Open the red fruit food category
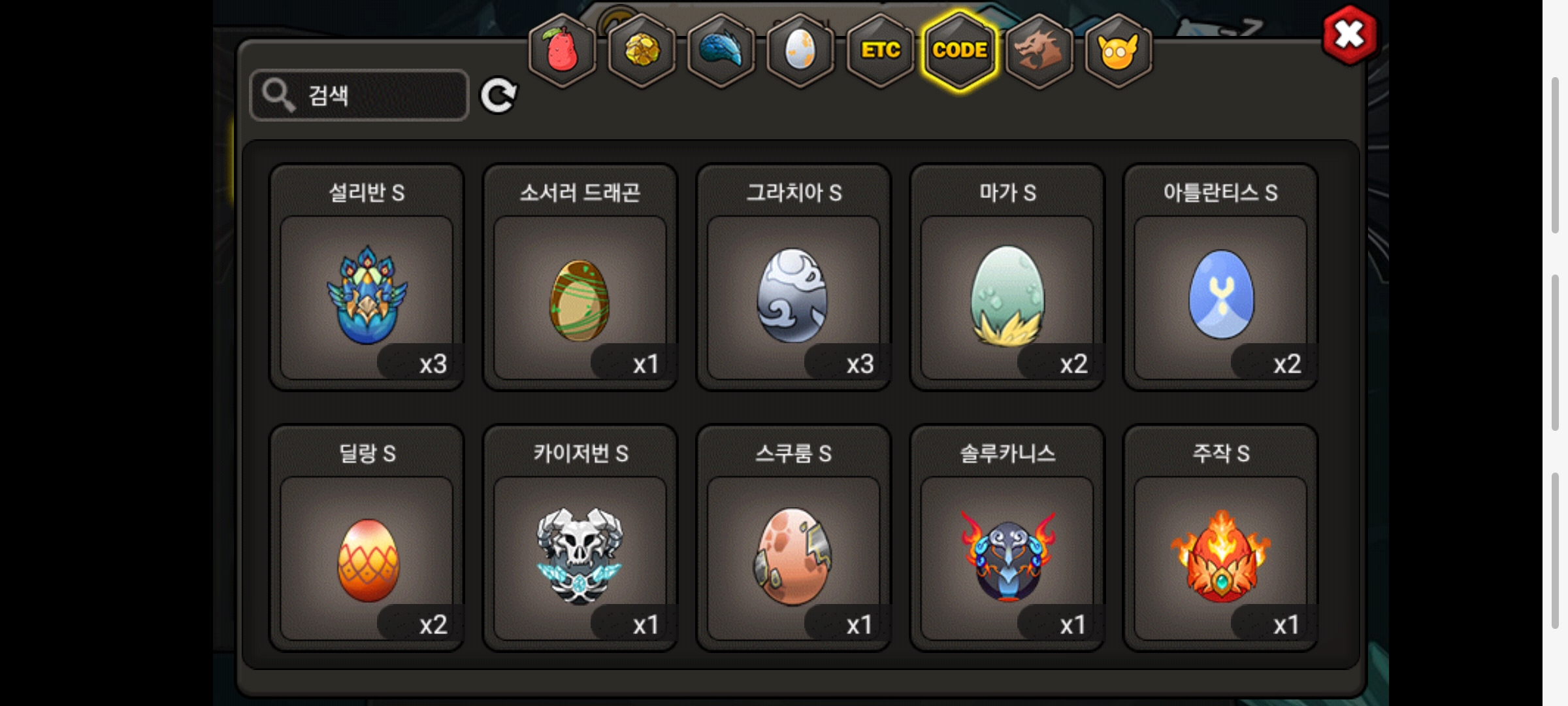The width and height of the screenshot is (1568, 706). (x=563, y=50)
